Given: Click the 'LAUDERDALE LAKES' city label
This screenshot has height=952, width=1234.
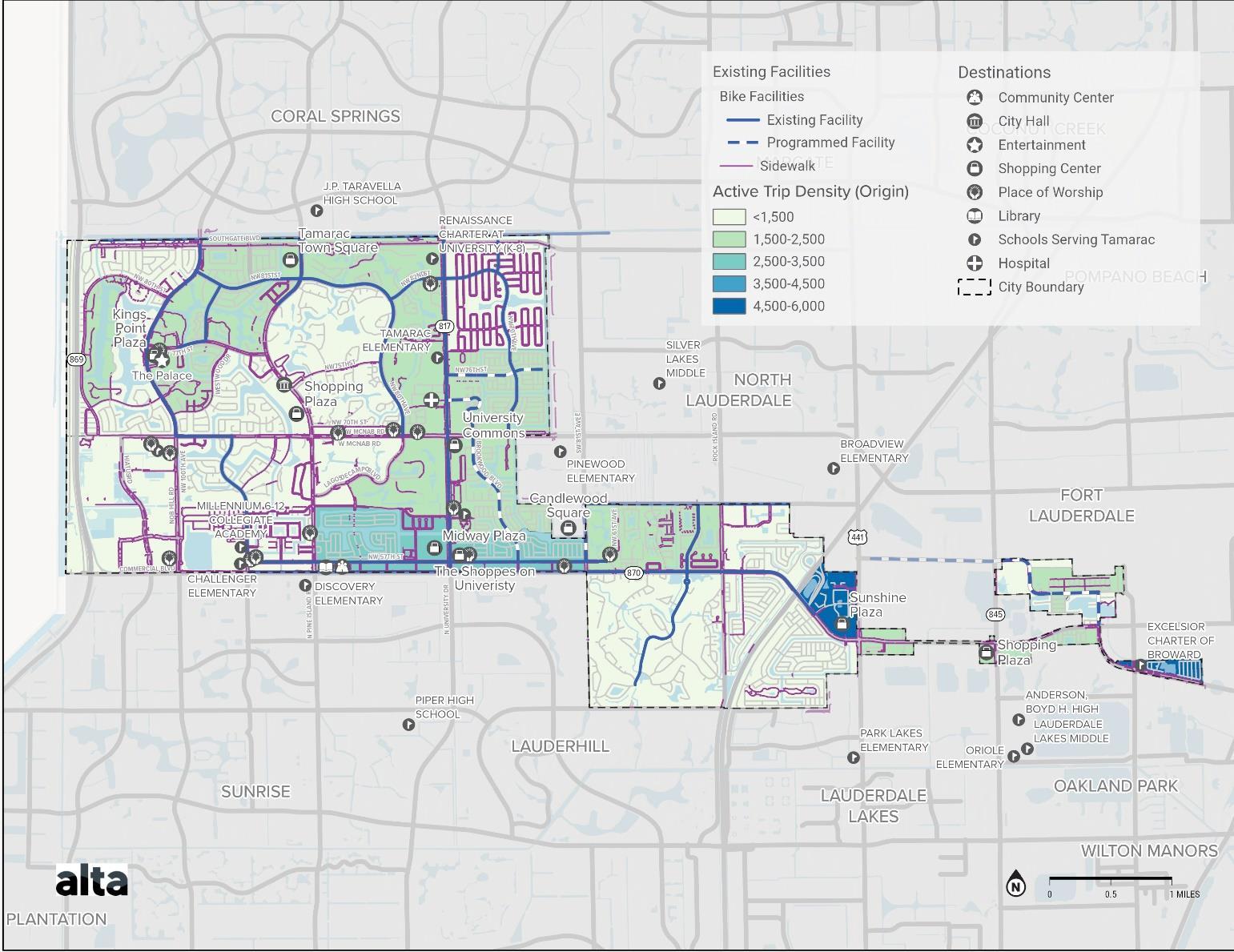Looking at the screenshot, I should 874,805.
